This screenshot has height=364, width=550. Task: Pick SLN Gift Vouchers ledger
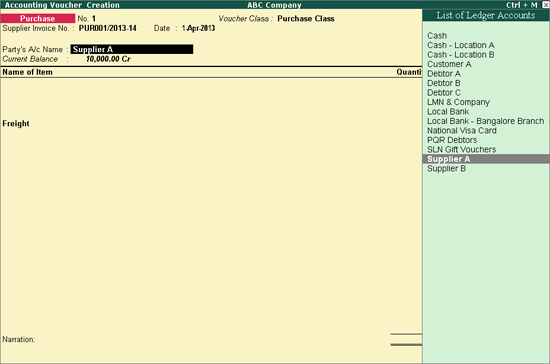click(461, 149)
